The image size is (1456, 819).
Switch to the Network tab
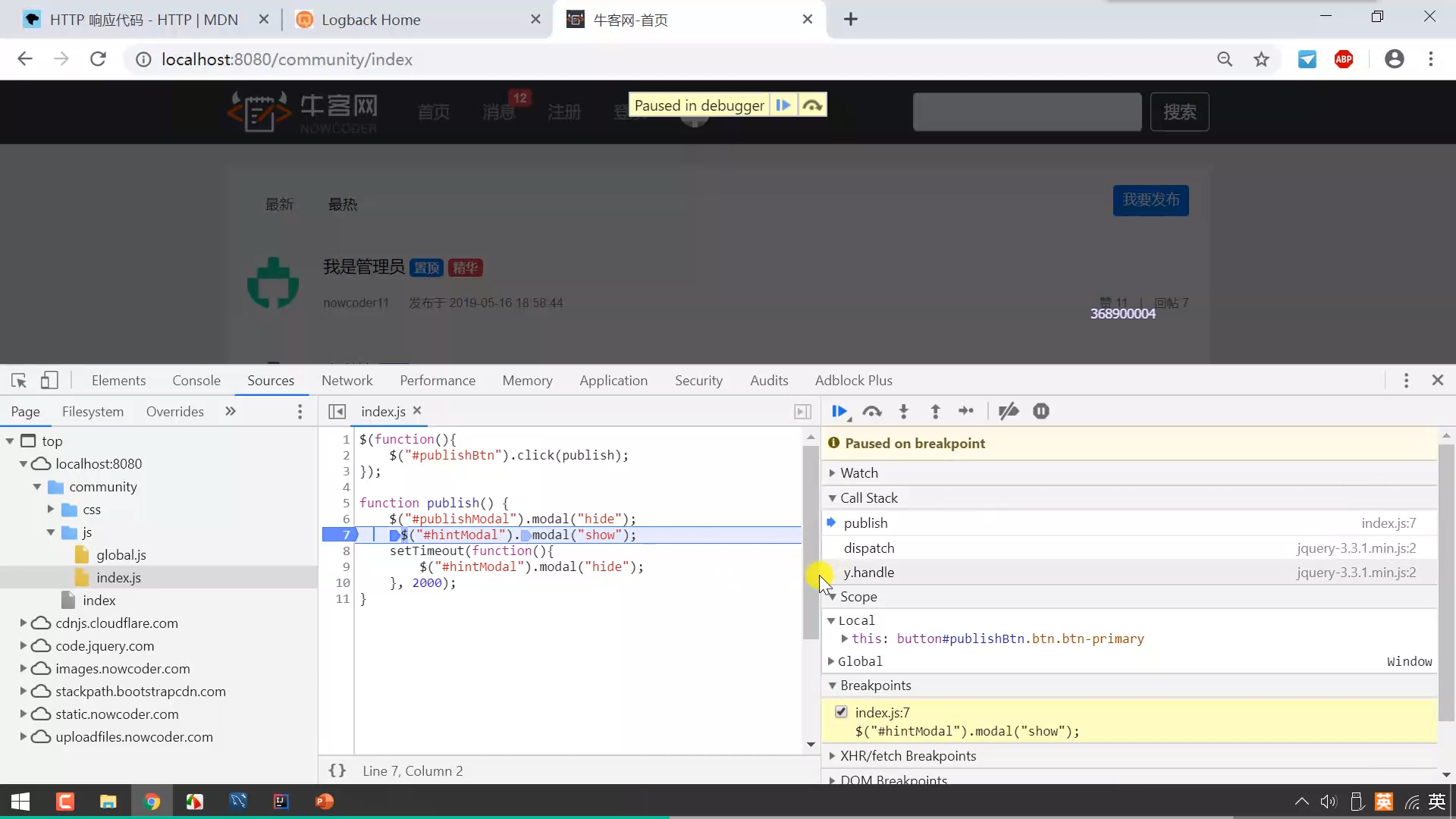pos(347,380)
